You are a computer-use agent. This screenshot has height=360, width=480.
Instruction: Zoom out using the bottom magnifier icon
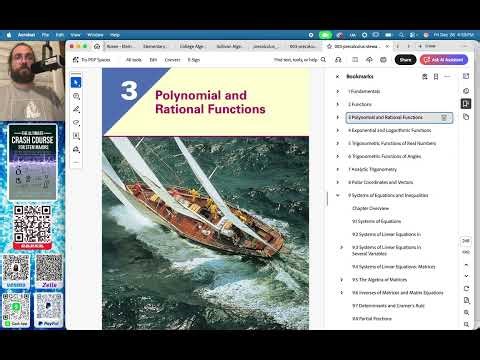[466, 324]
